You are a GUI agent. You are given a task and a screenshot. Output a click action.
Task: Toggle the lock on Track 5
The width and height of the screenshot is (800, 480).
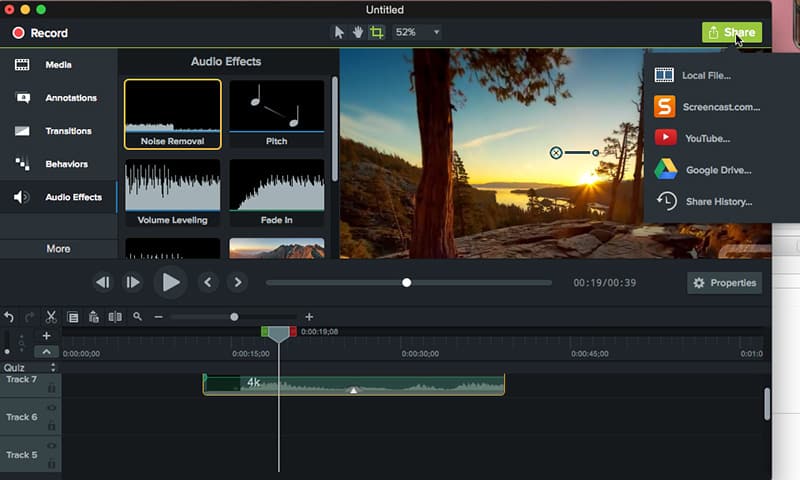pyautogui.click(x=52, y=464)
